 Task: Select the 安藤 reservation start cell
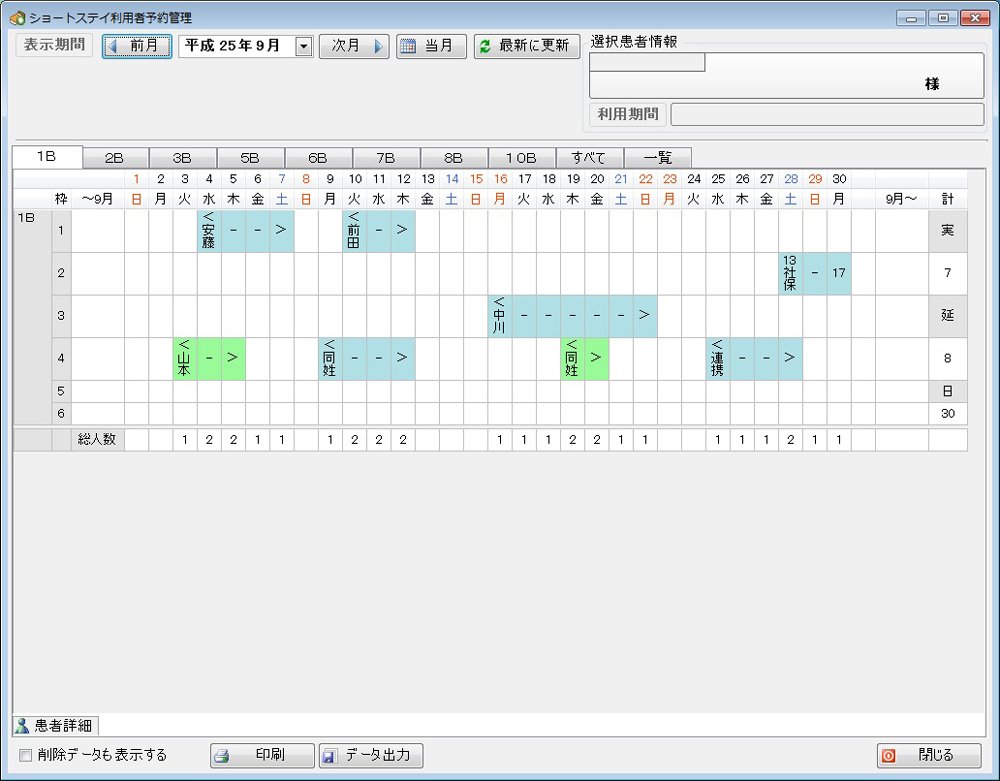click(209, 231)
